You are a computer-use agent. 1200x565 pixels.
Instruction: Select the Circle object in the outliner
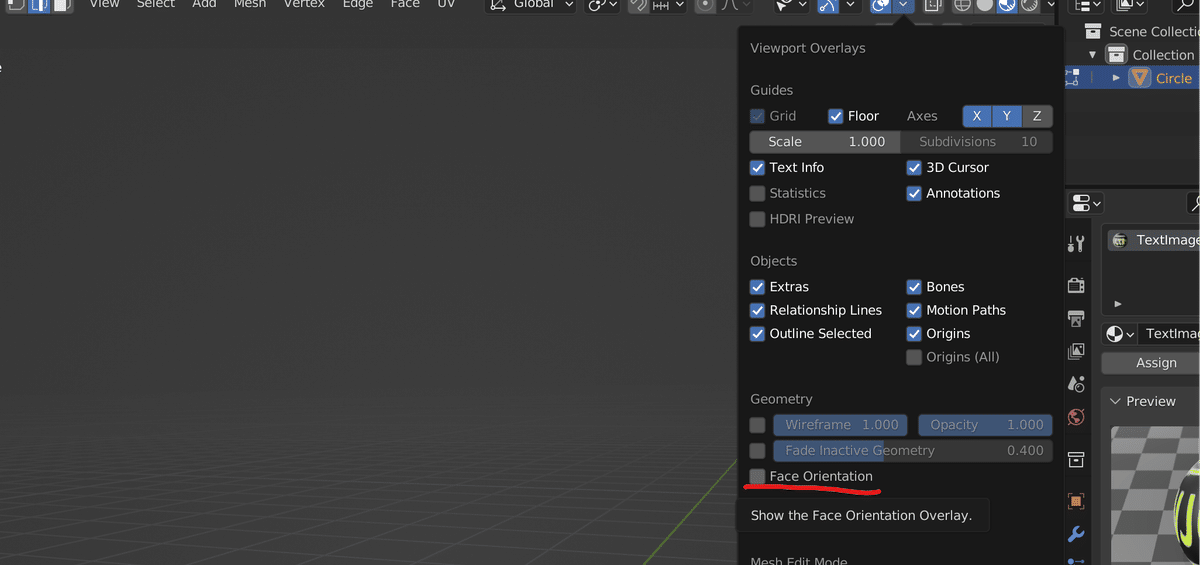(1173, 78)
